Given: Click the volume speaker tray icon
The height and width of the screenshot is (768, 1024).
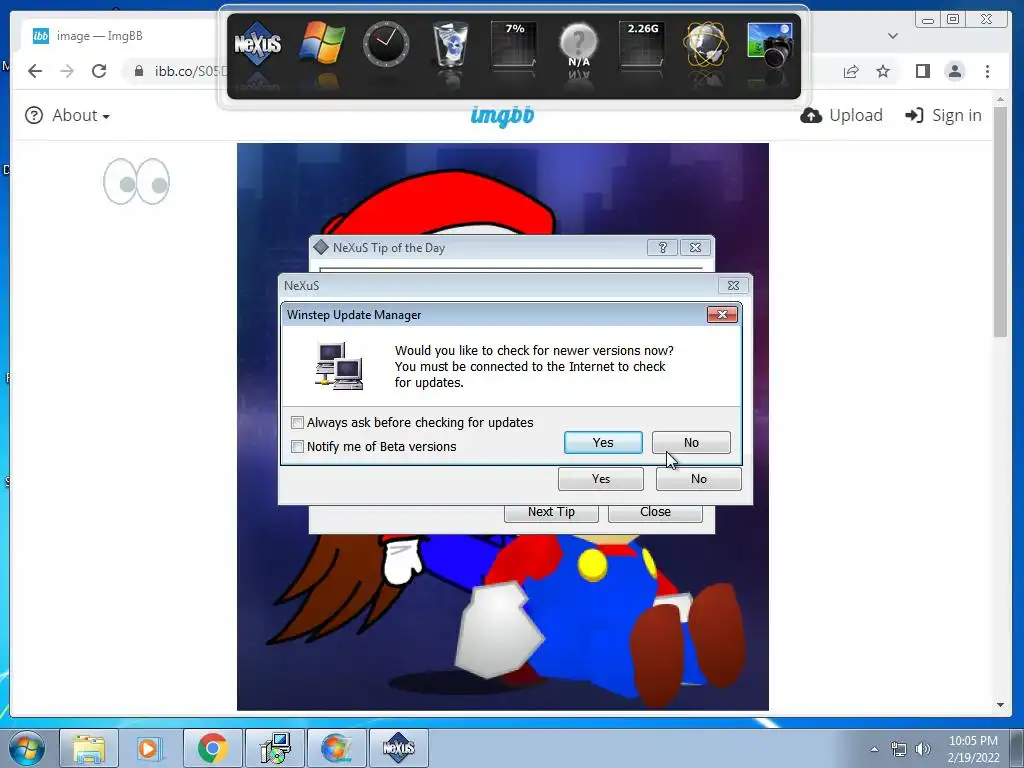Looking at the screenshot, I should tap(923, 749).
